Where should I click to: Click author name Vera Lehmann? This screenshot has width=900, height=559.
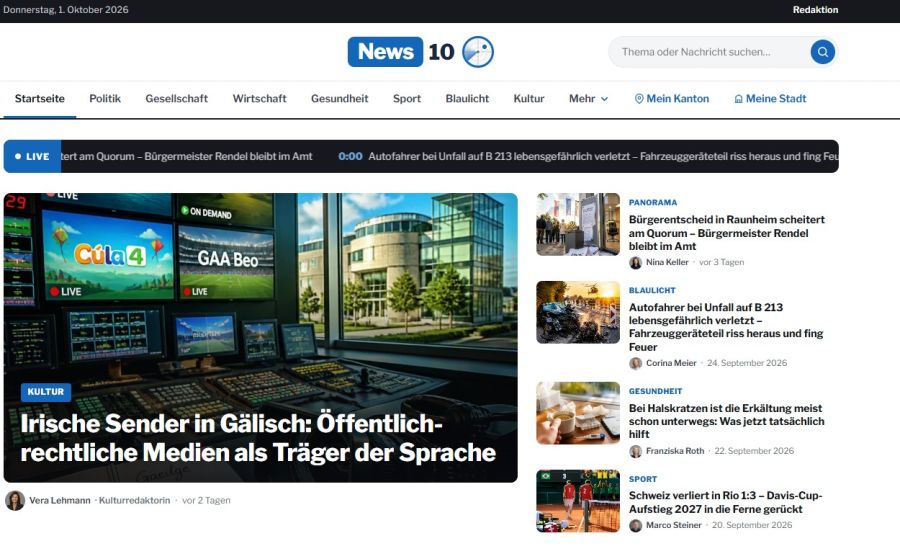click(60, 500)
